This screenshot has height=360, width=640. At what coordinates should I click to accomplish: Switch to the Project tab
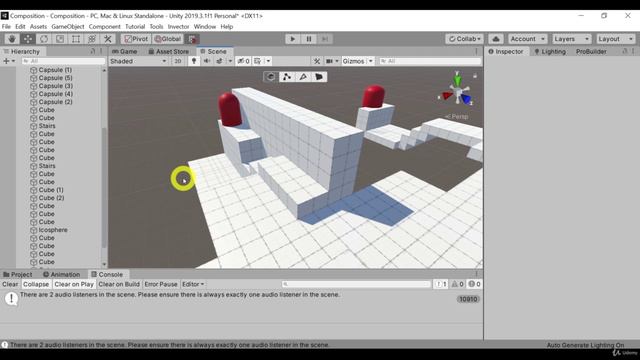[18, 274]
